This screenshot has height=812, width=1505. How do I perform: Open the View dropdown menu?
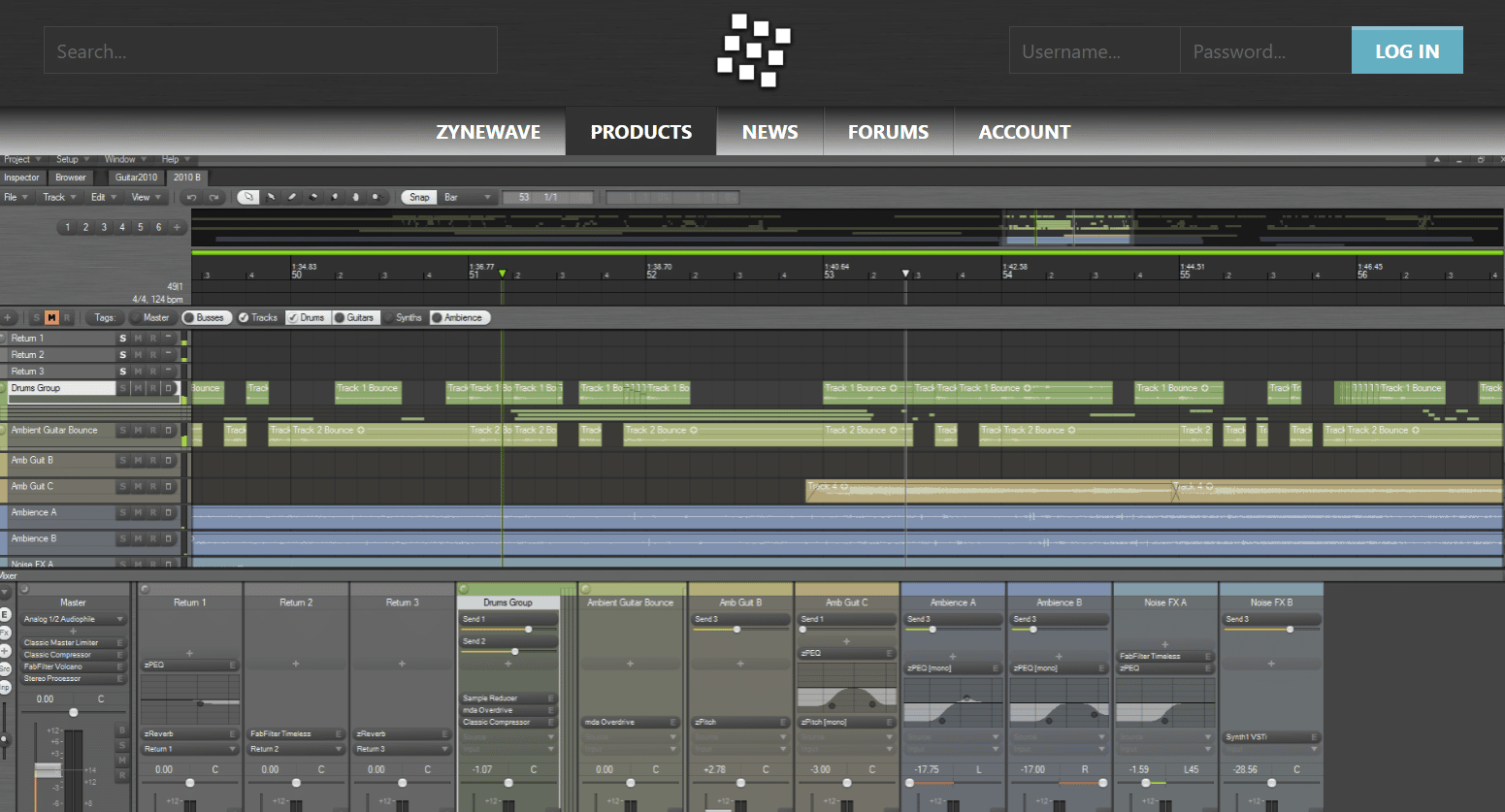(146, 197)
